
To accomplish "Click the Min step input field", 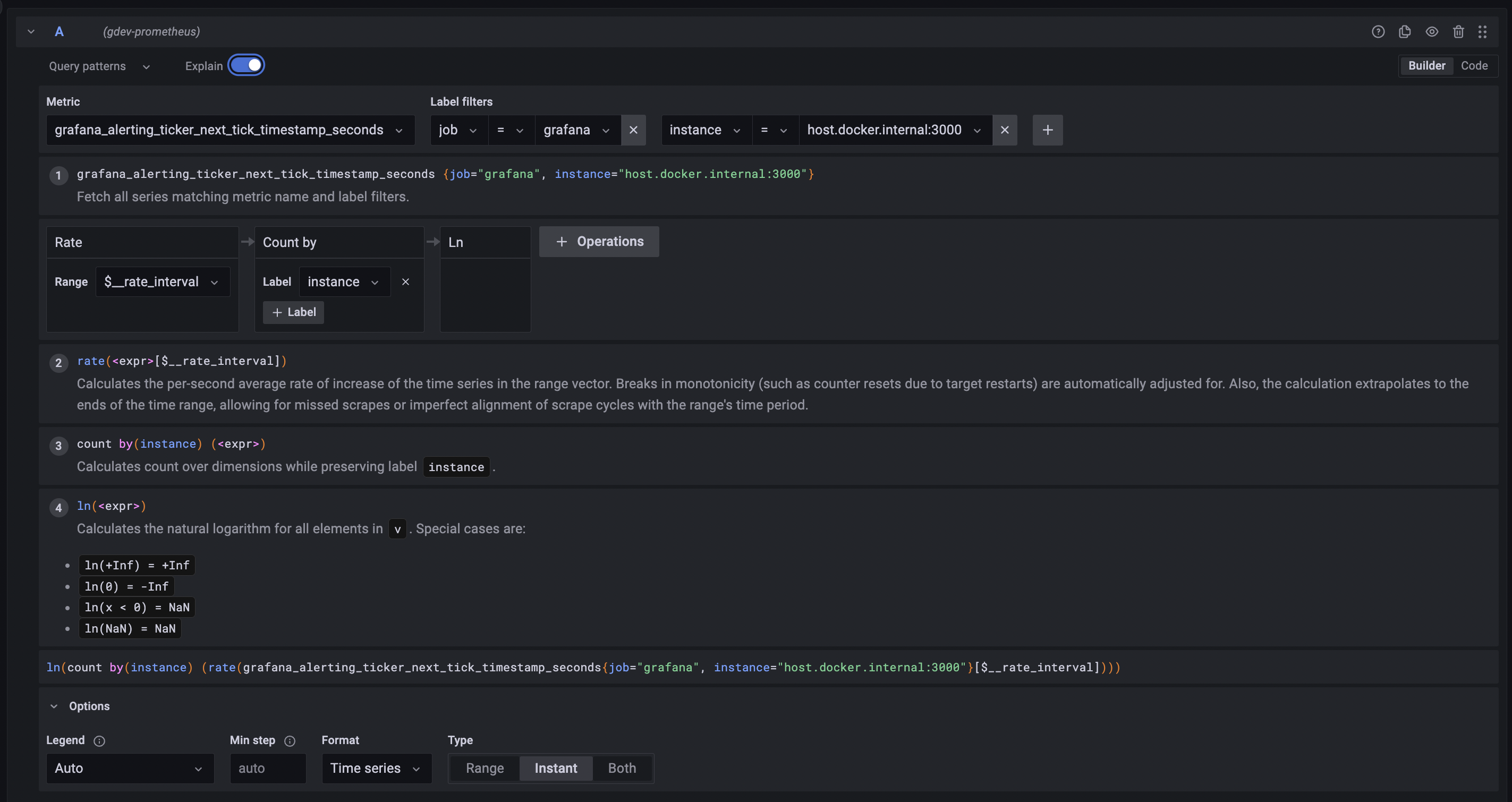I will click(268, 768).
